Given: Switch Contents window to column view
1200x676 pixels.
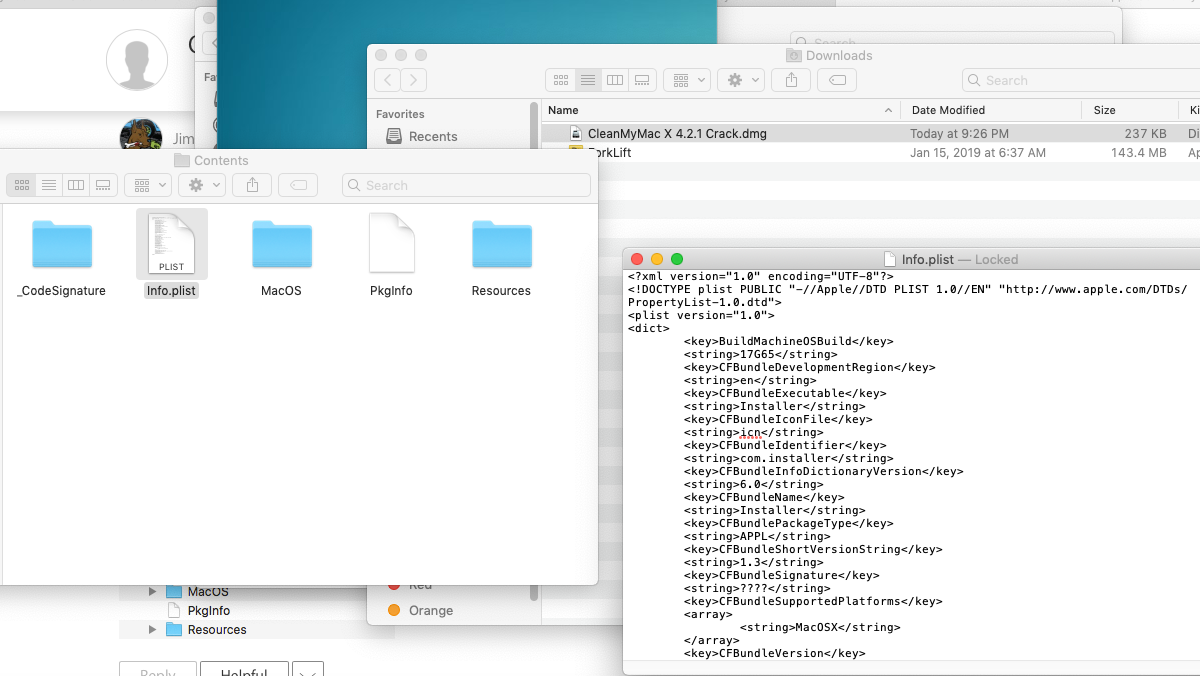Looking at the screenshot, I should click(x=76, y=185).
